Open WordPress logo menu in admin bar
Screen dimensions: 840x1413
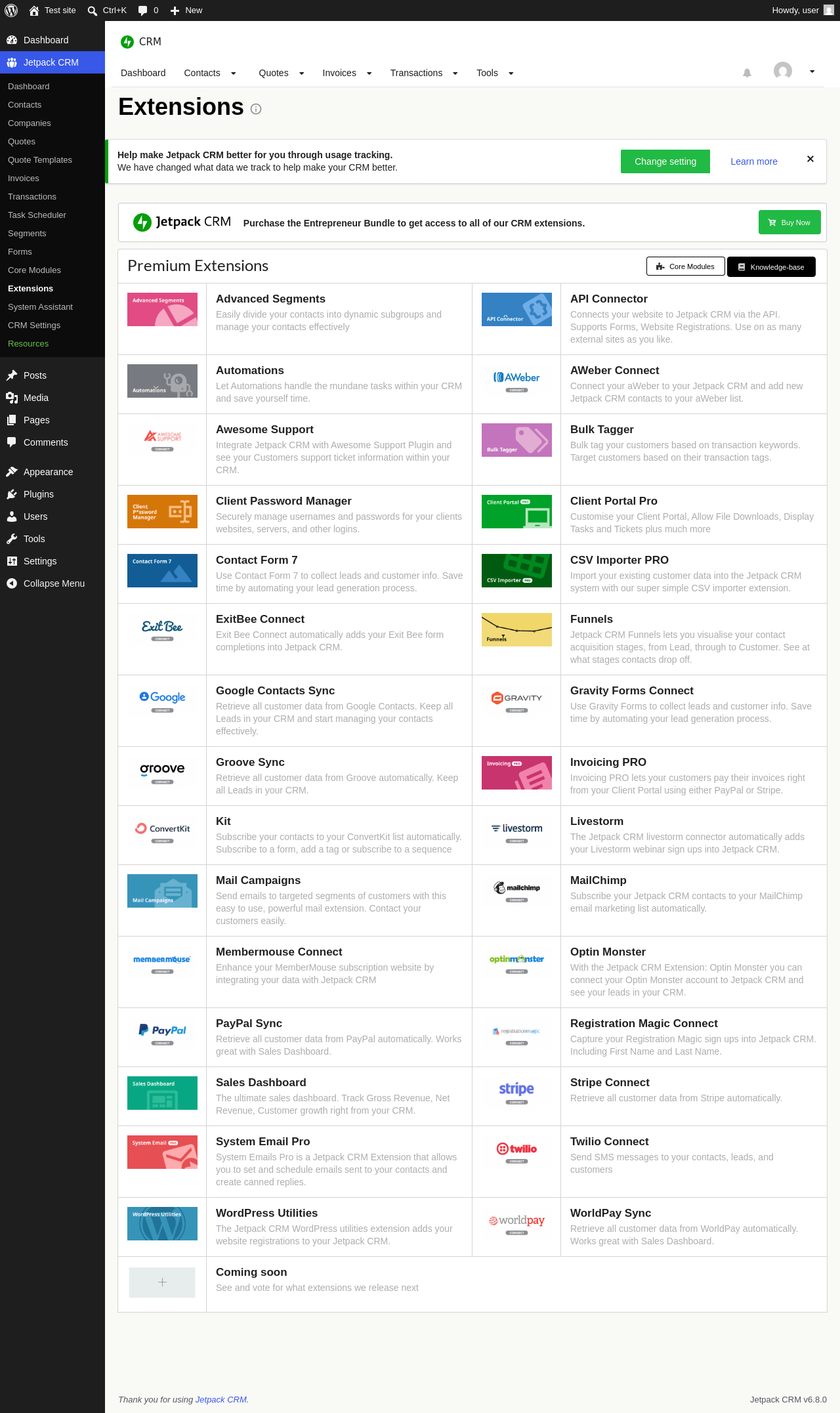click(11, 11)
